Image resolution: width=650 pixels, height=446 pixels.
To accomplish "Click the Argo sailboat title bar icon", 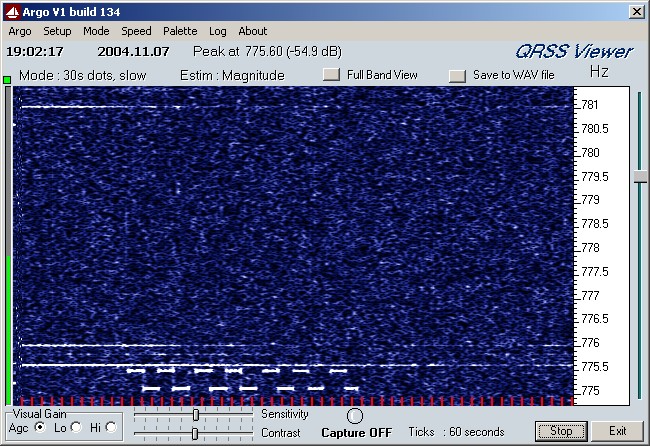I will [12, 12].
